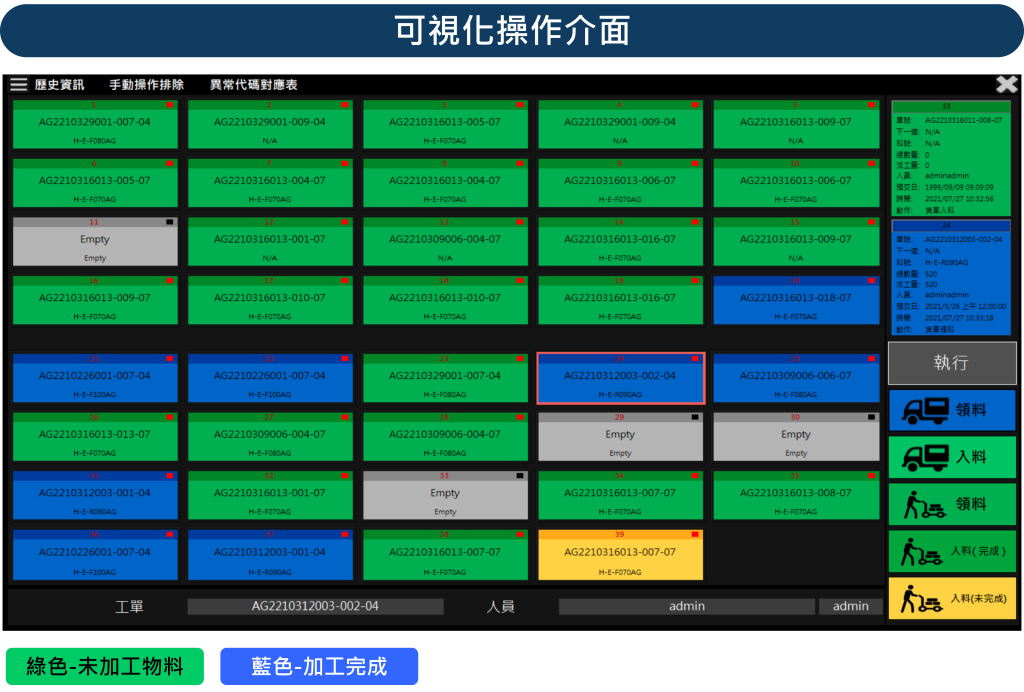1024x692 pixels.
Task: Click the black status indicator on slot 11
Action: tap(170, 222)
